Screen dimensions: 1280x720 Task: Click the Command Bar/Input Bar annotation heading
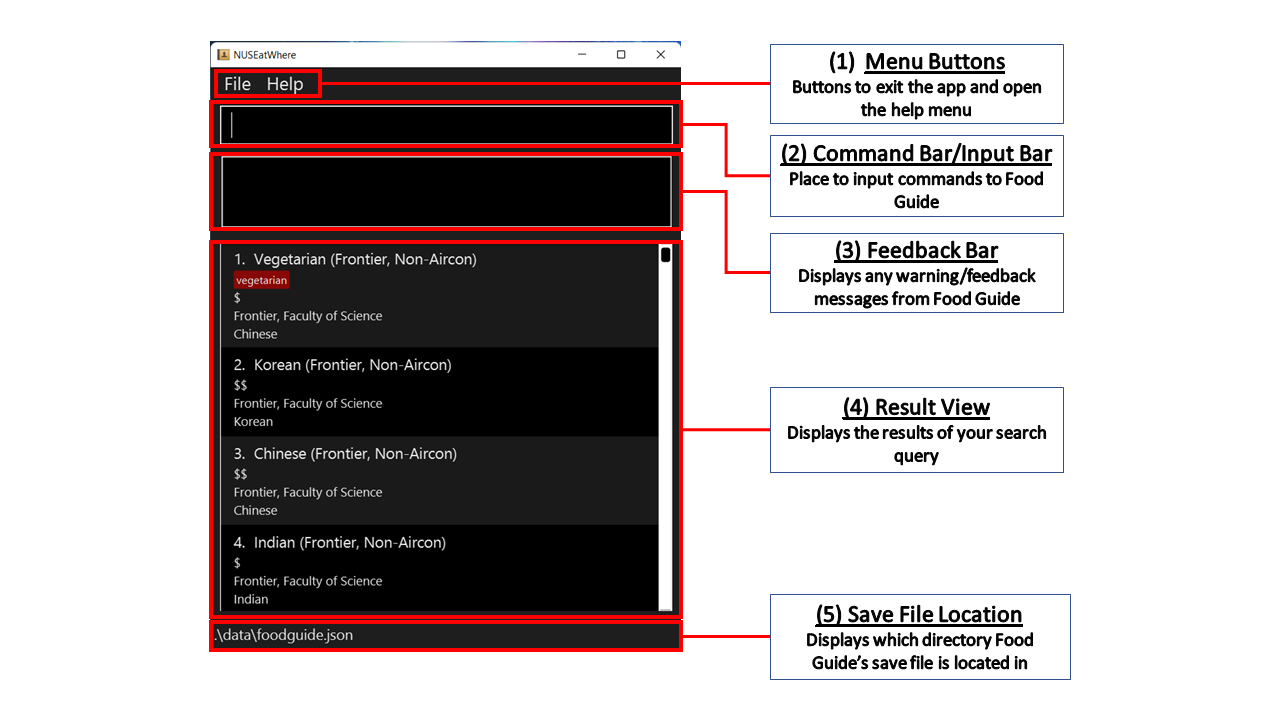916,153
